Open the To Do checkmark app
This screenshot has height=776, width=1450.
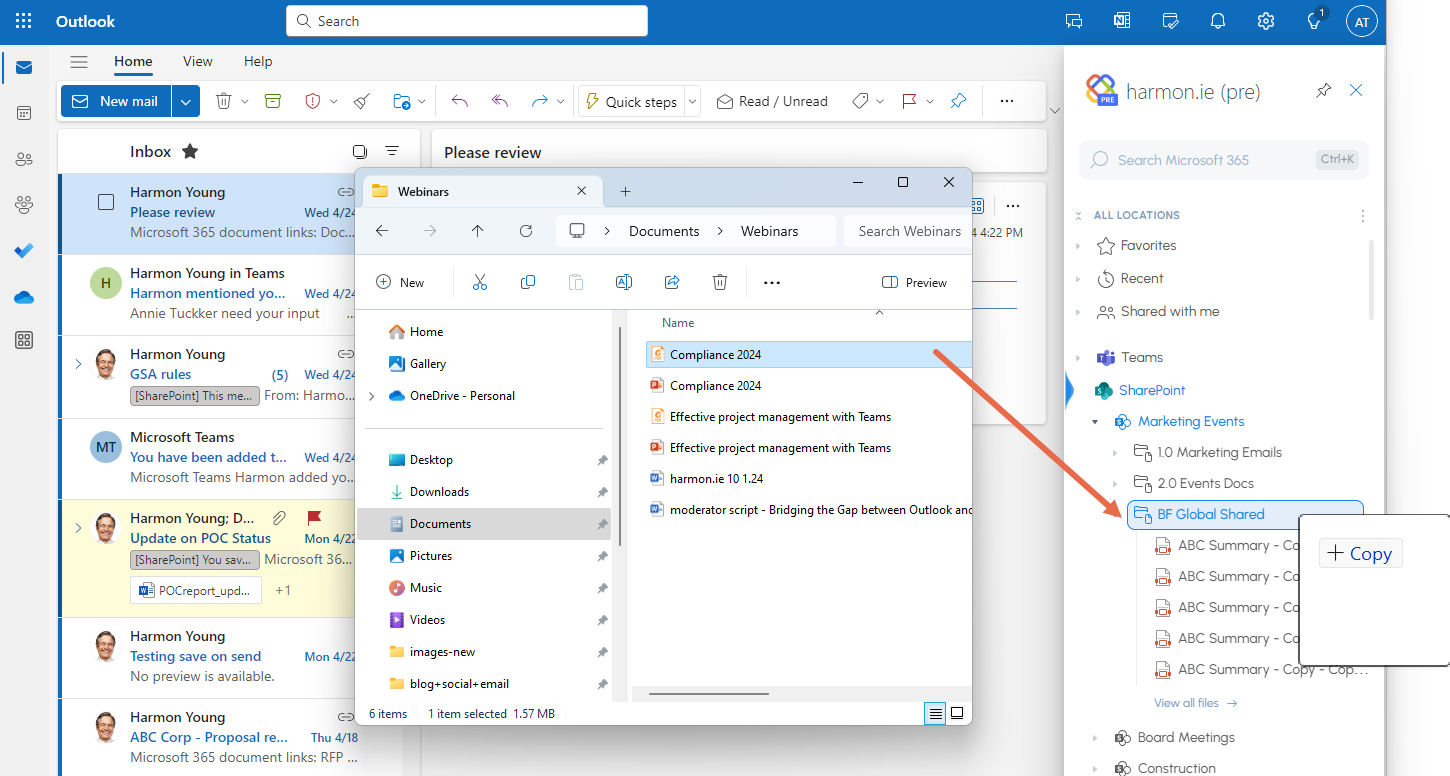pyautogui.click(x=24, y=250)
